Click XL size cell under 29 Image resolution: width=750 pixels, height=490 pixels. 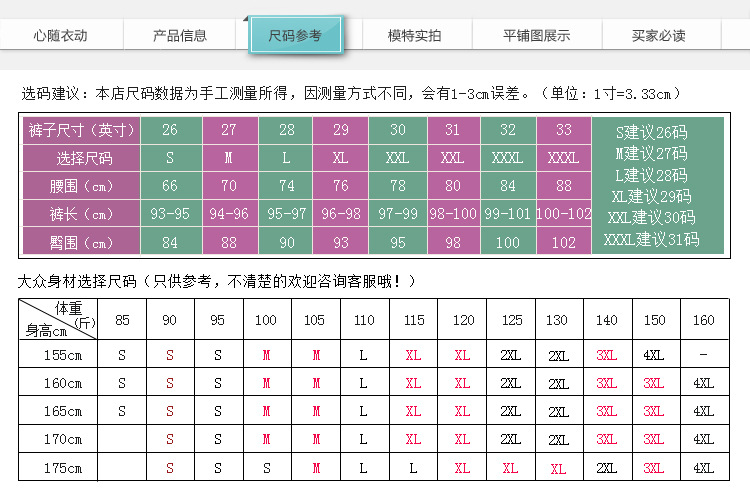pyautogui.click(x=341, y=158)
